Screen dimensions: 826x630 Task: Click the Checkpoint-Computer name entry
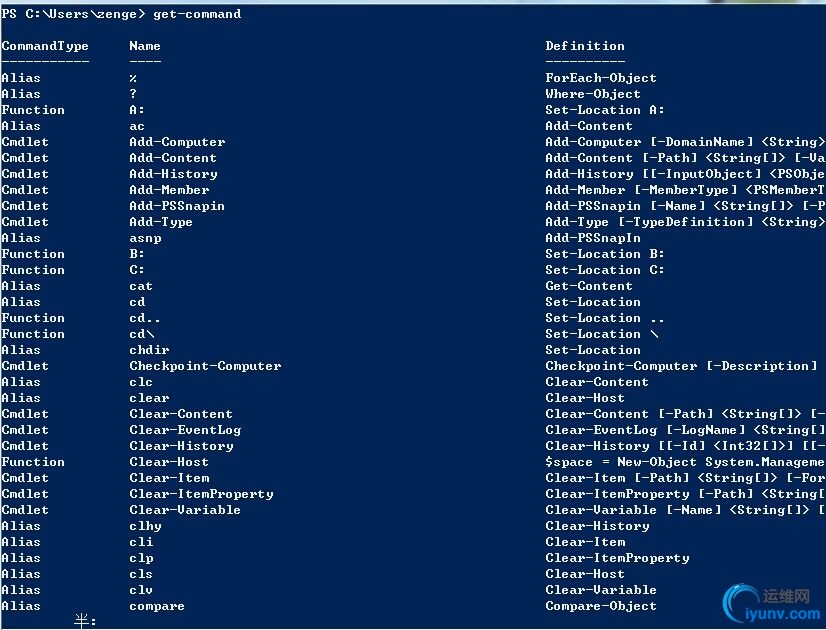click(x=205, y=366)
